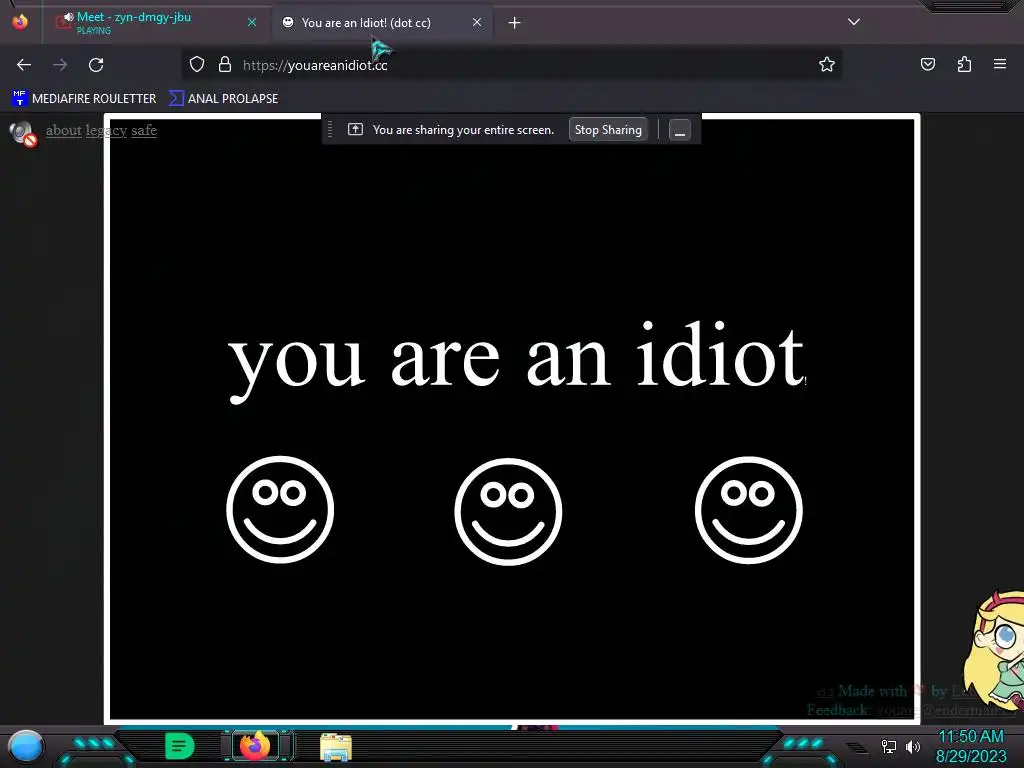Viewport: 1024px width, 768px height.
Task: Open the about link
Action: (x=63, y=130)
